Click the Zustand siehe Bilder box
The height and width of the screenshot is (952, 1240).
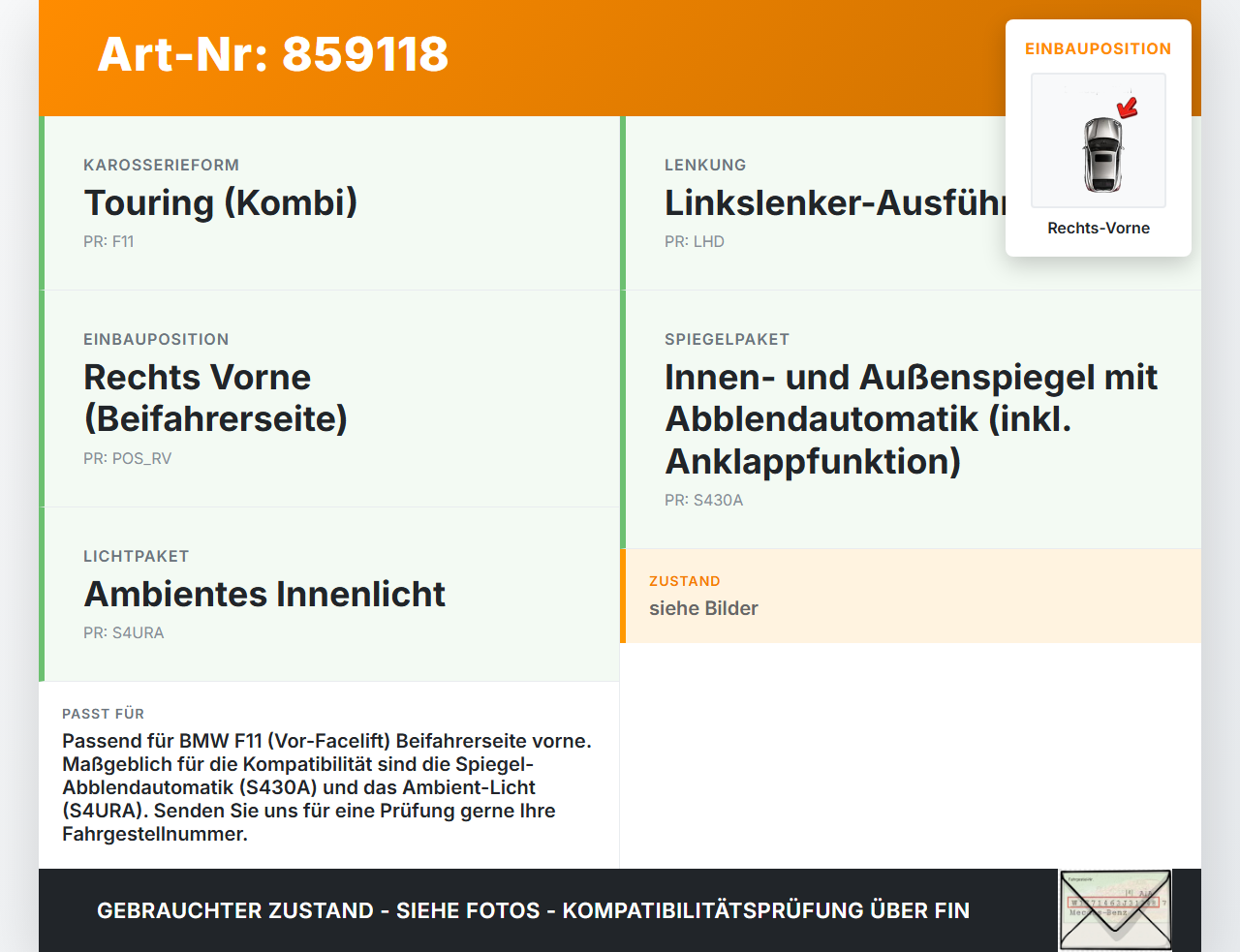(x=911, y=596)
